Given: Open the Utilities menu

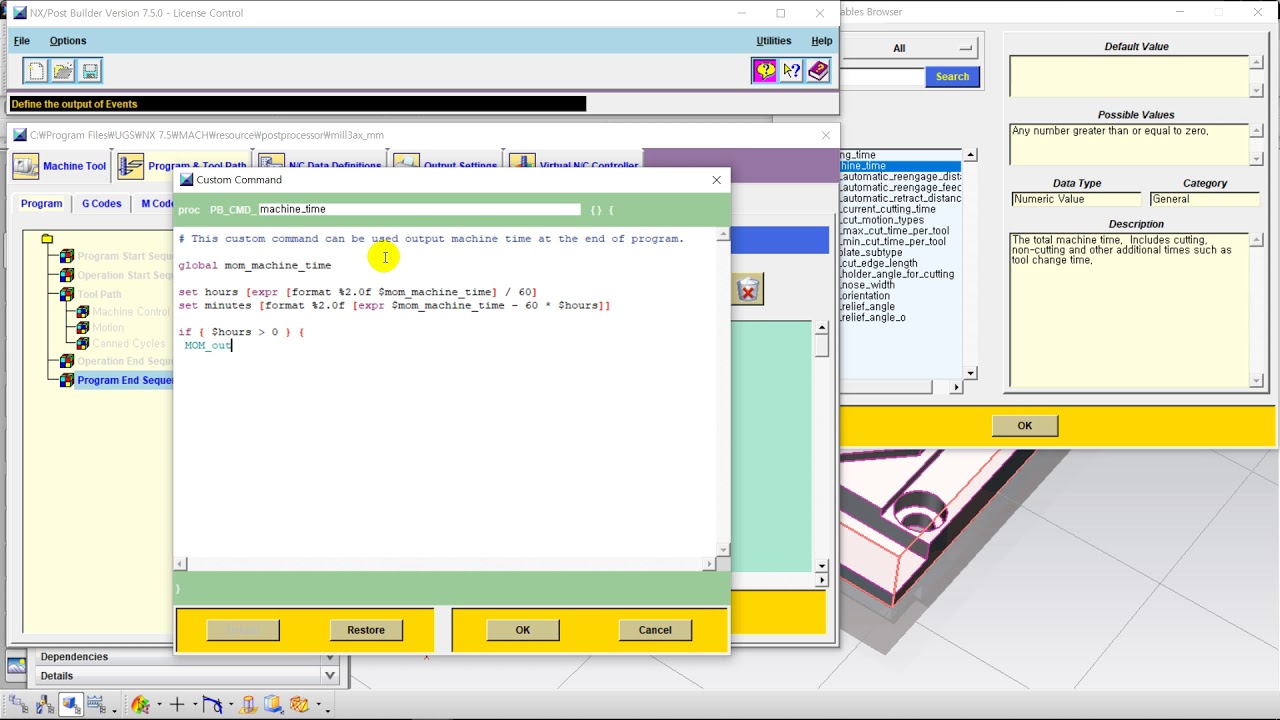Looking at the screenshot, I should coord(773,41).
